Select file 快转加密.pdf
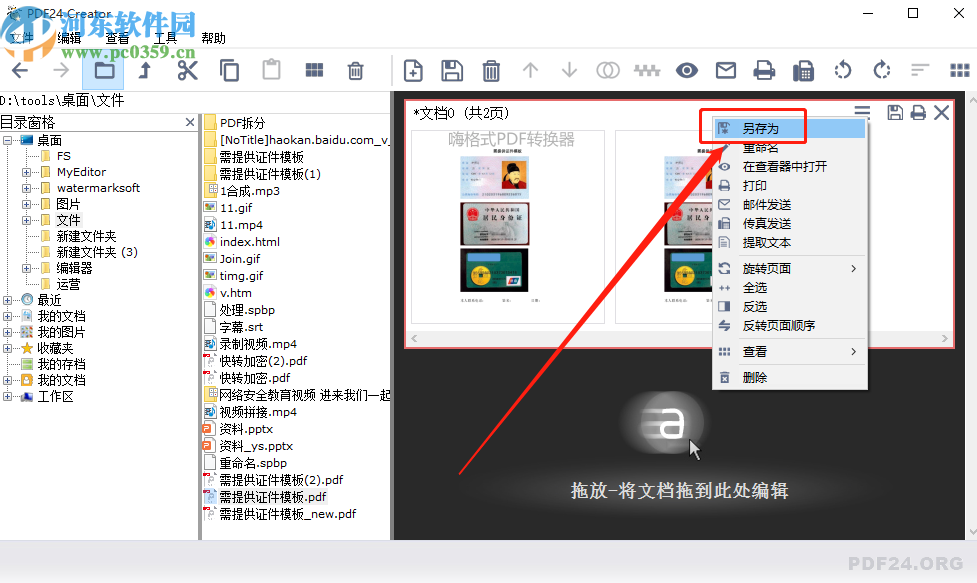 [254, 377]
